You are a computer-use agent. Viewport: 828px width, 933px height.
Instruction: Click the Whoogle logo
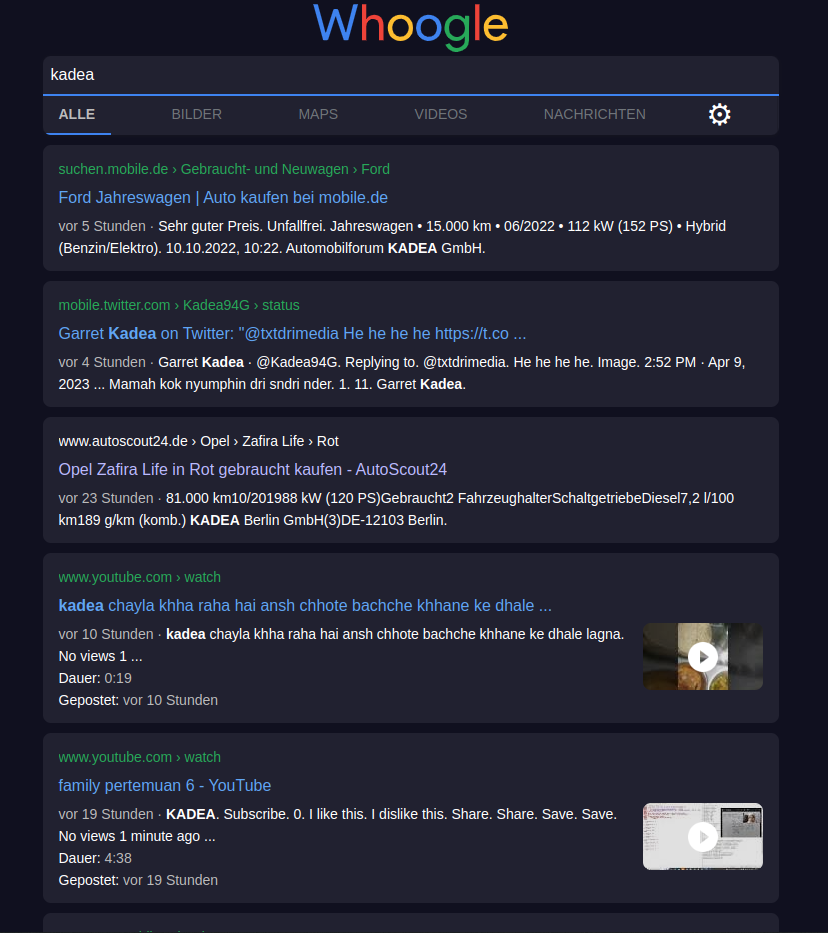click(x=410, y=26)
